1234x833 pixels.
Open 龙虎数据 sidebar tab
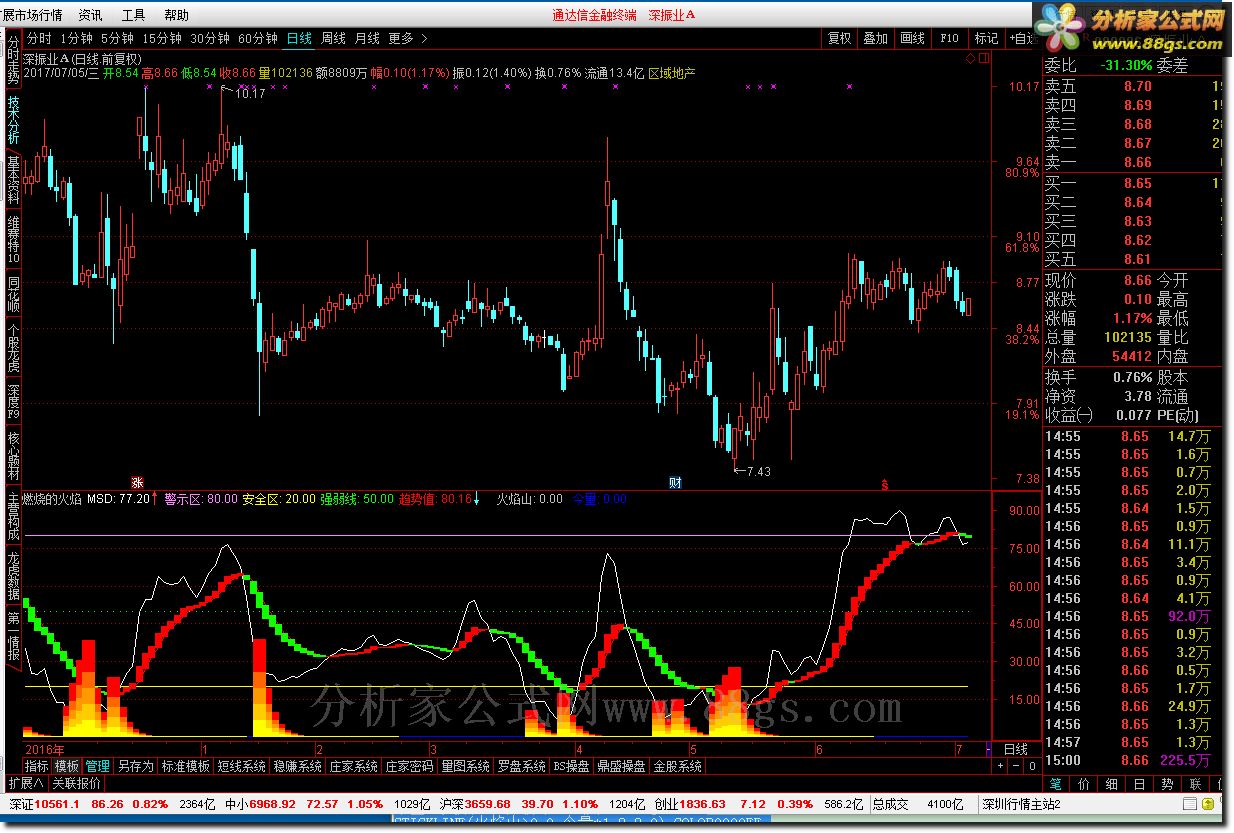tap(13, 574)
